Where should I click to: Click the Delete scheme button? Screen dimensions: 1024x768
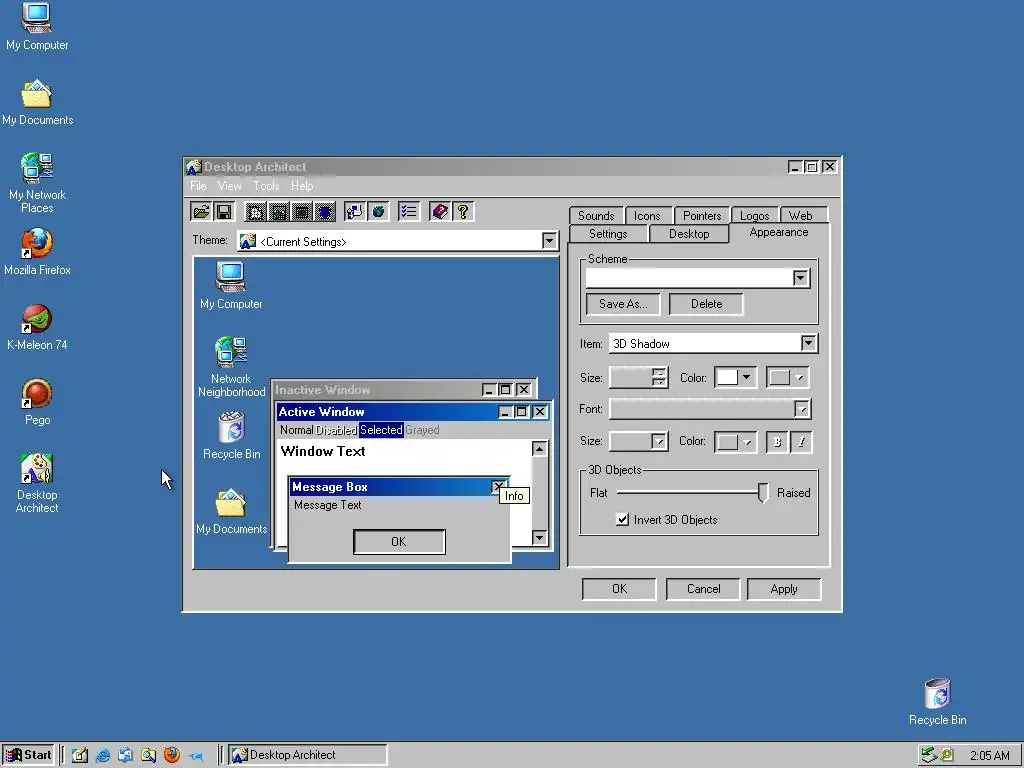pyautogui.click(x=707, y=304)
